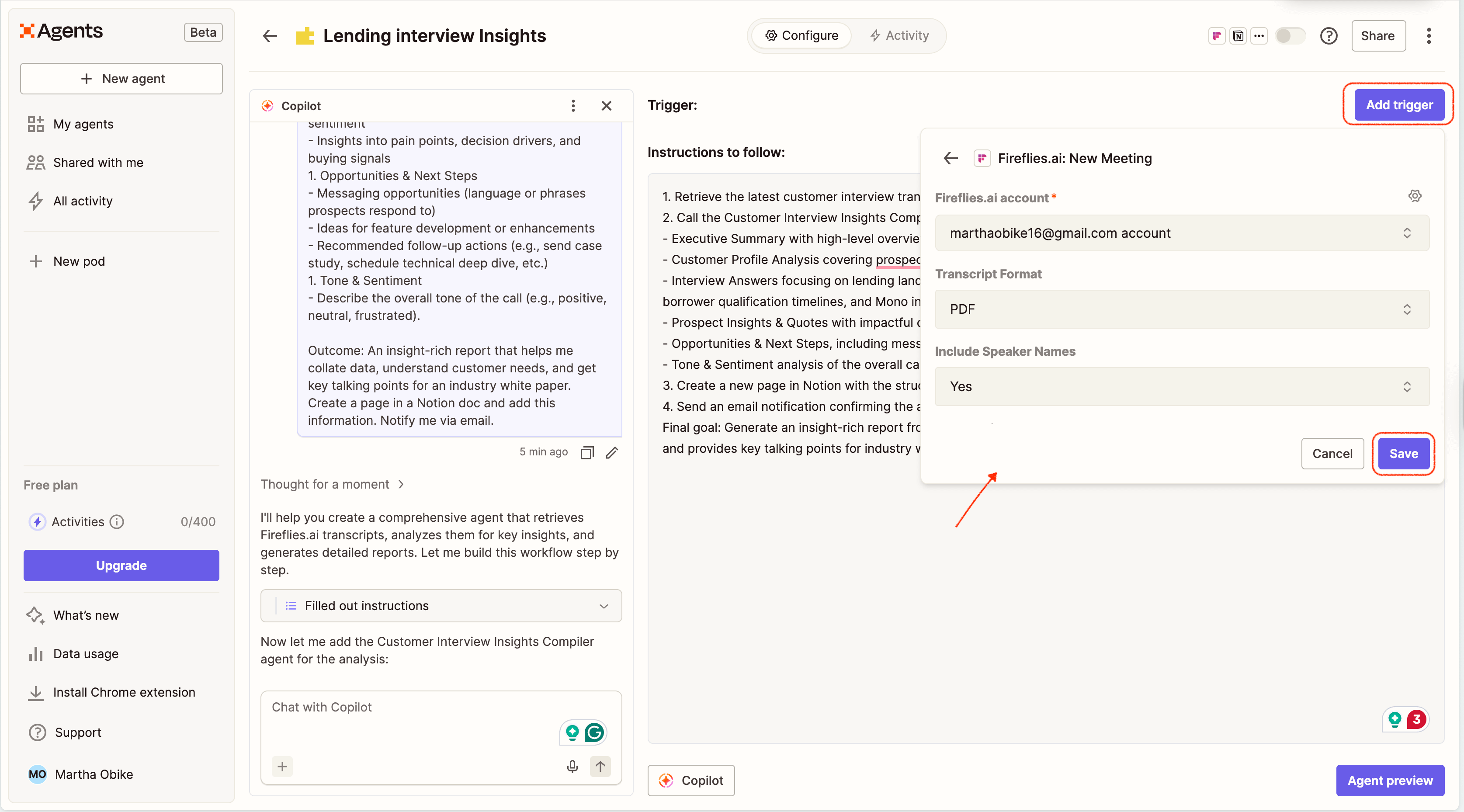The height and width of the screenshot is (812, 1464).
Task: Expand Filled out instructions section
Action: point(441,606)
